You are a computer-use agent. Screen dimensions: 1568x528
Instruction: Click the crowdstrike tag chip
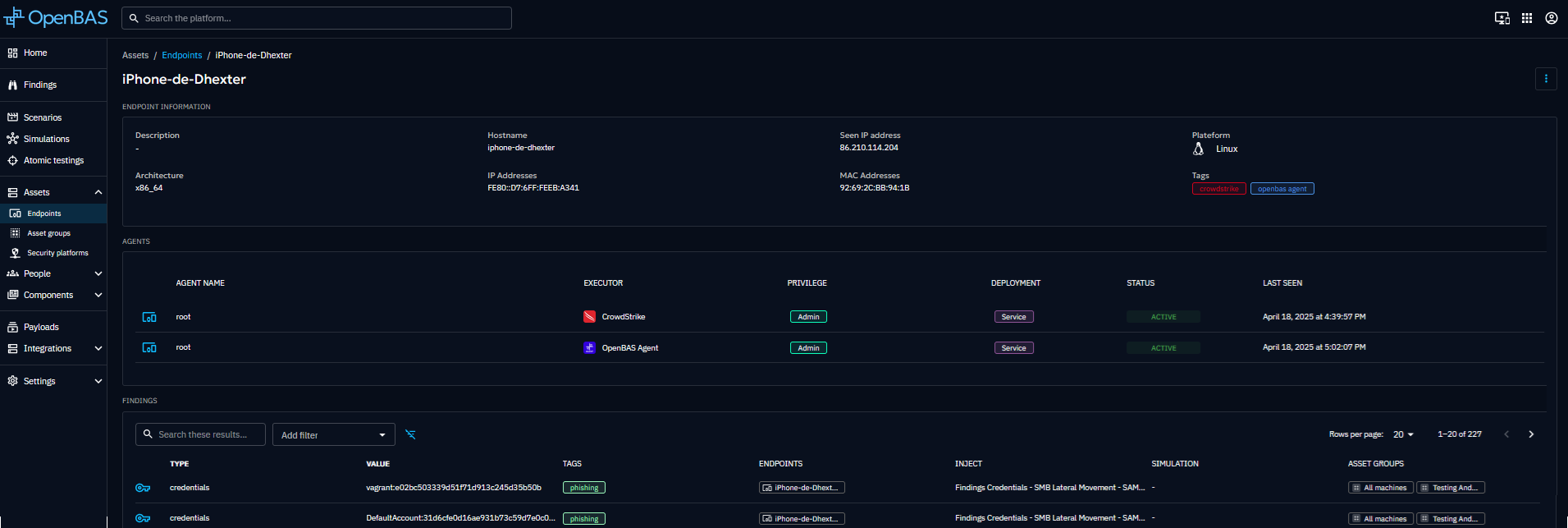1218,189
